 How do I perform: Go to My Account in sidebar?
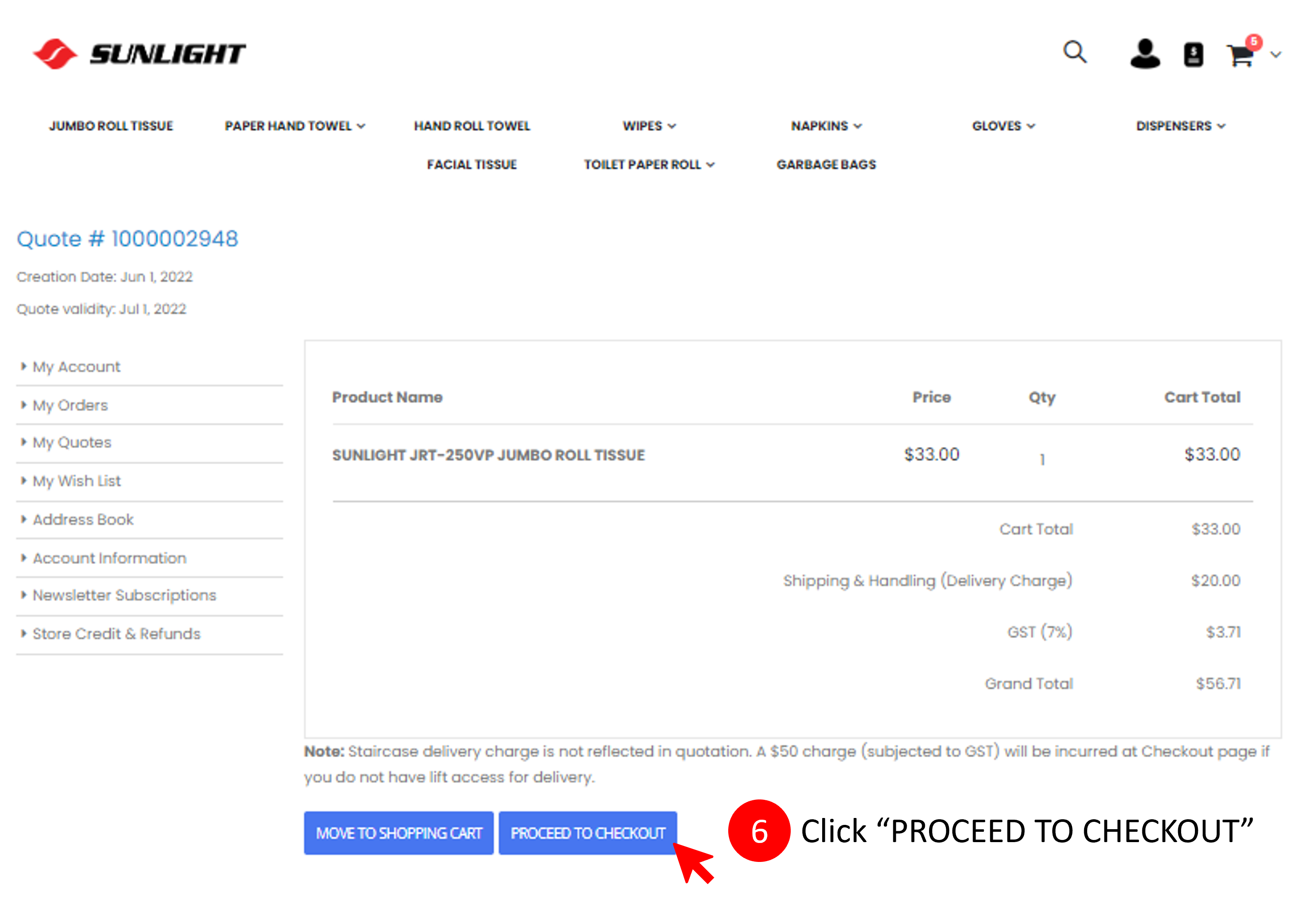76,367
